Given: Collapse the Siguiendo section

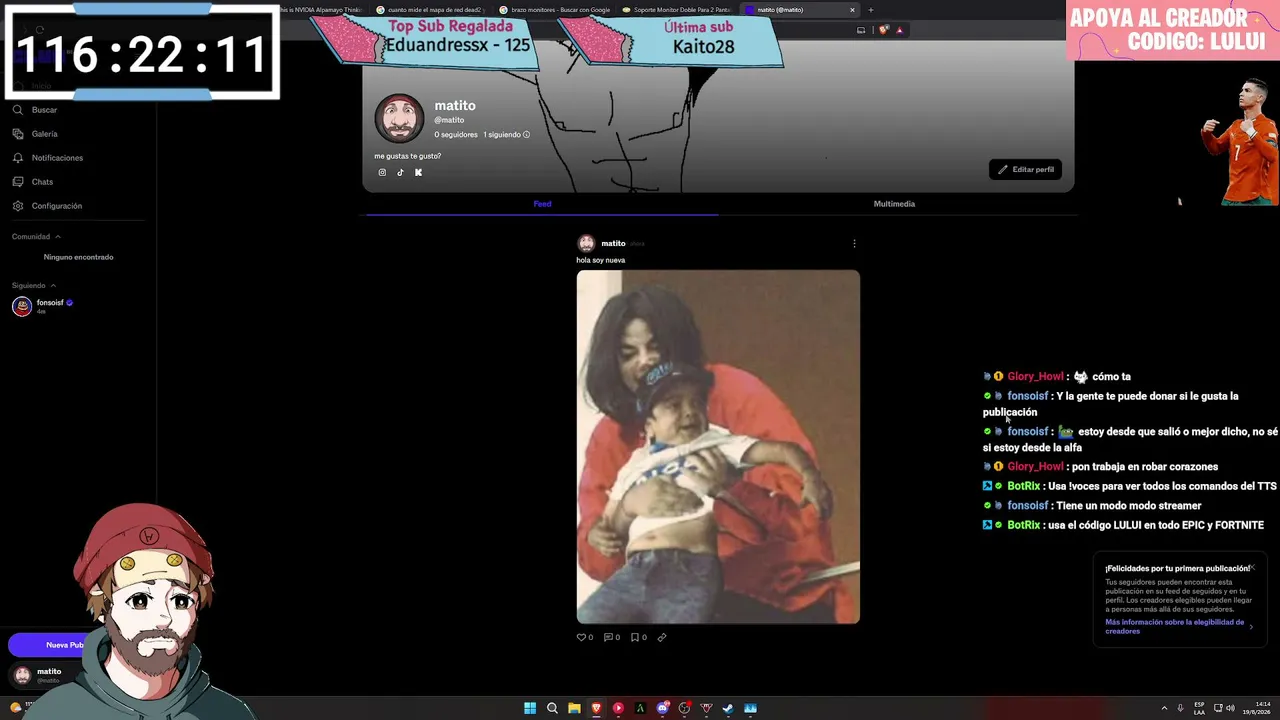Looking at the screenshot, I should point(33,285).
